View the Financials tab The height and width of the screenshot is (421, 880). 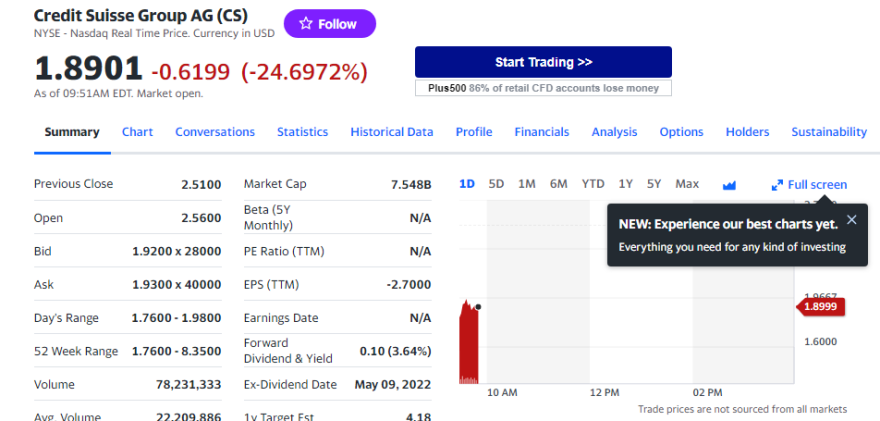pyautogui.click(x=541, y=132)
